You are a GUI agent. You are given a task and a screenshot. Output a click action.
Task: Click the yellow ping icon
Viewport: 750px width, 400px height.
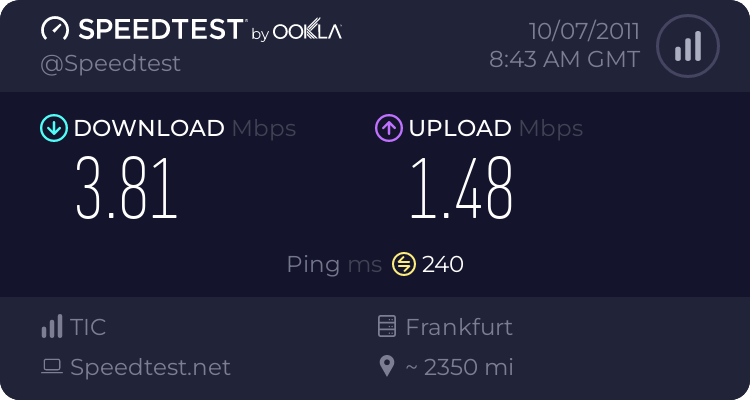[404, 264]
